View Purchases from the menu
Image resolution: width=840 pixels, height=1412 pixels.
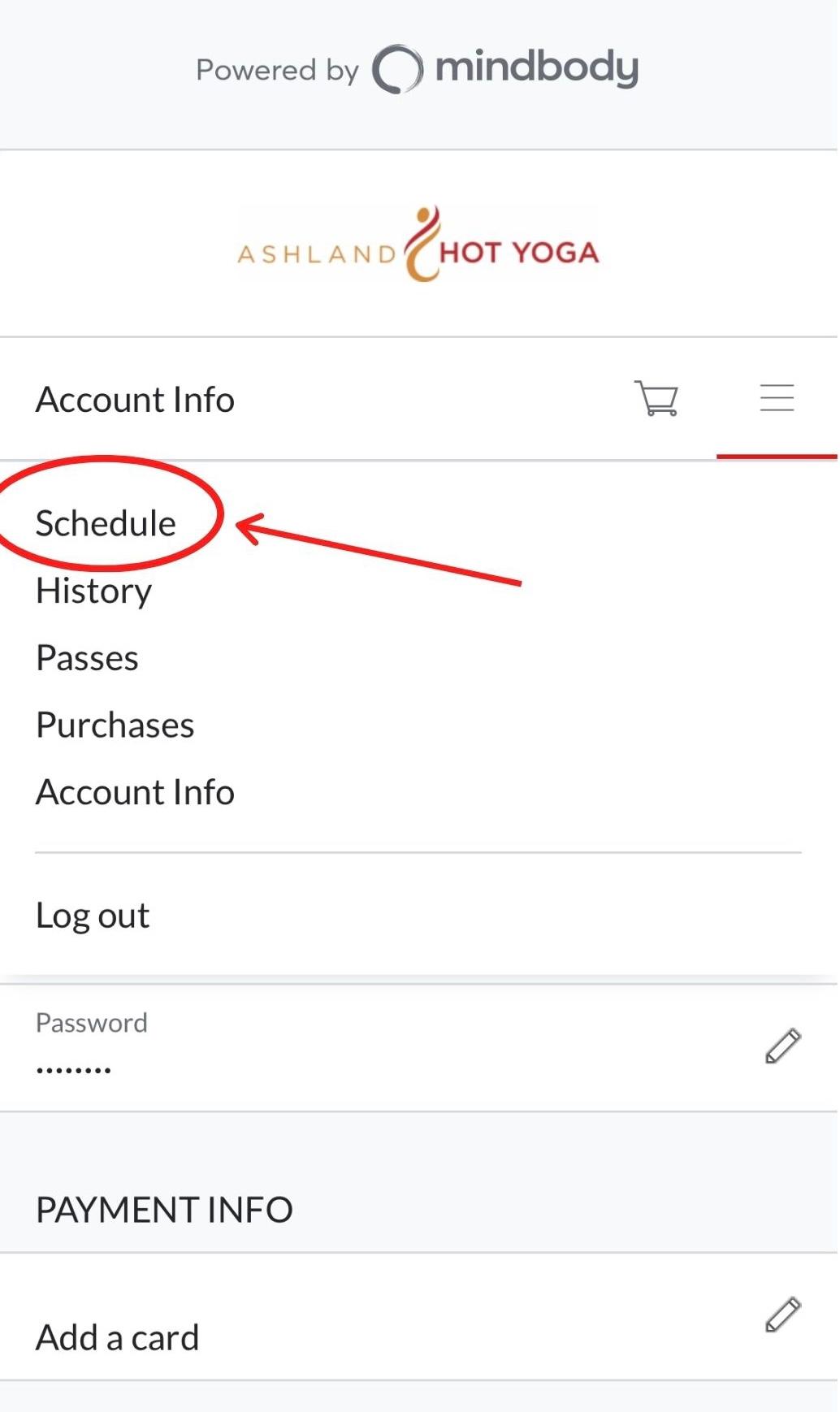[x=115, y=725]
